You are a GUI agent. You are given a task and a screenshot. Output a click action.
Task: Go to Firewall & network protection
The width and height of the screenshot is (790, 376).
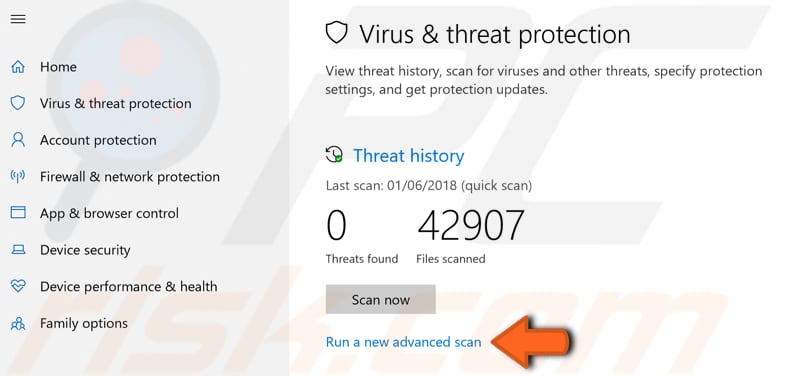tap(130, 177)
